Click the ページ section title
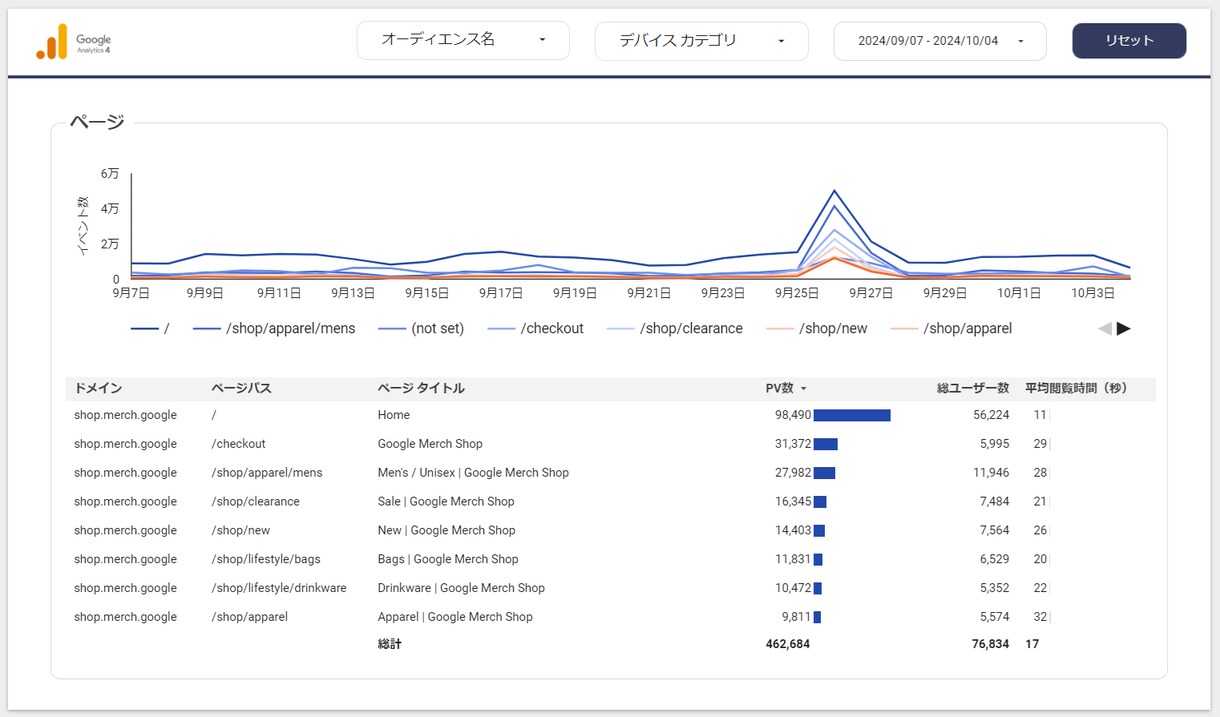The image size is (1220, 717). pyautogui.click(x=97, y=122)
